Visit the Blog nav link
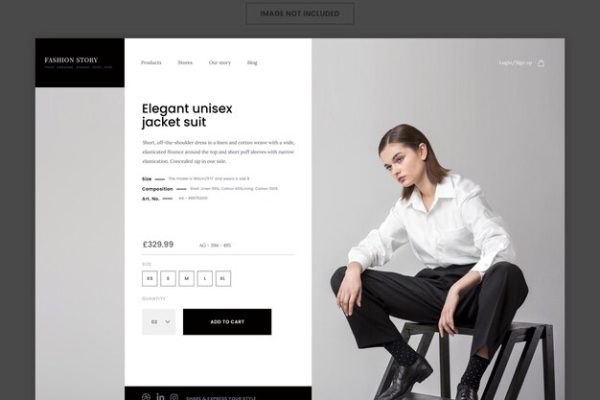Image resolution: width=600 pixels, height=400 pixels. pos(252,62)
